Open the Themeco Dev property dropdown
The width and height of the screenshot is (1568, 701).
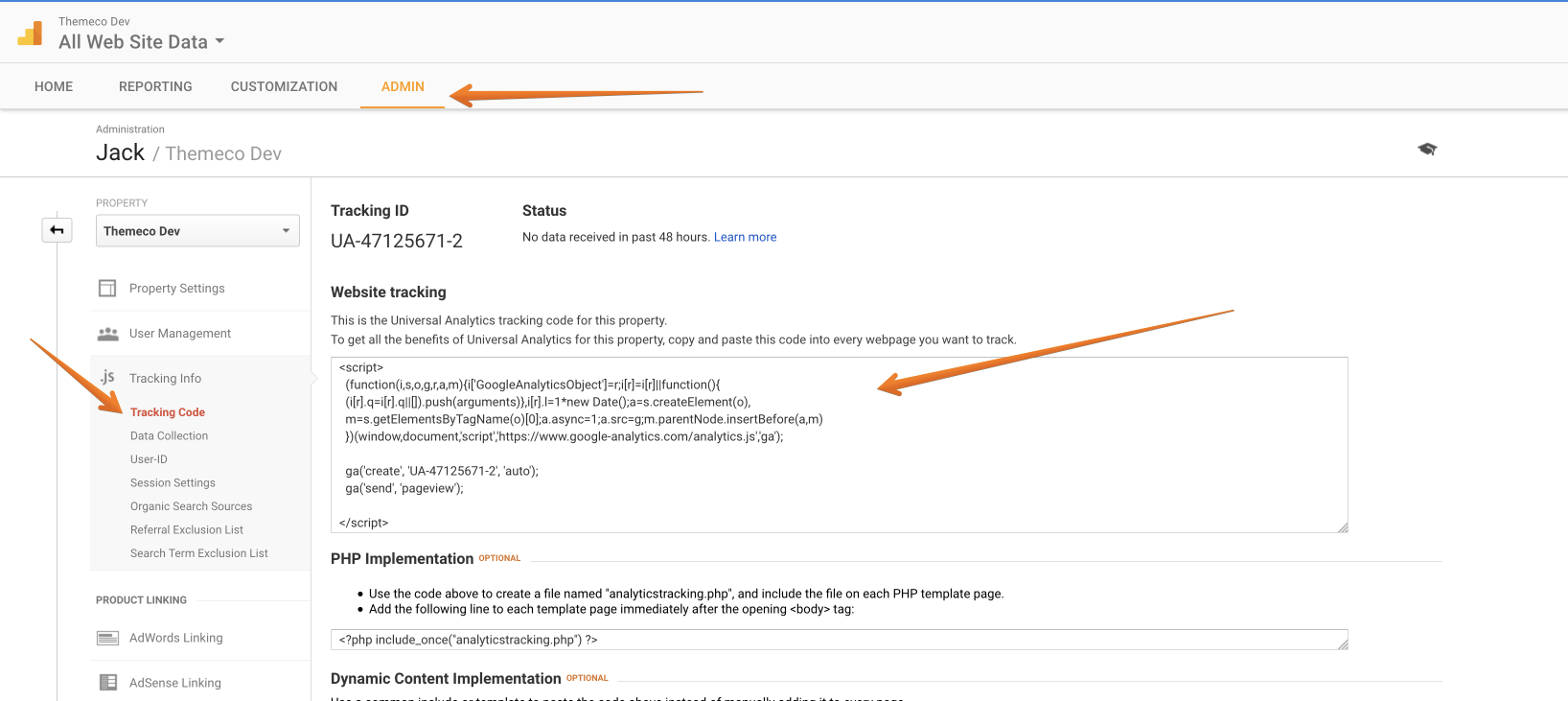pyautogui.click(x=197, y=231)
